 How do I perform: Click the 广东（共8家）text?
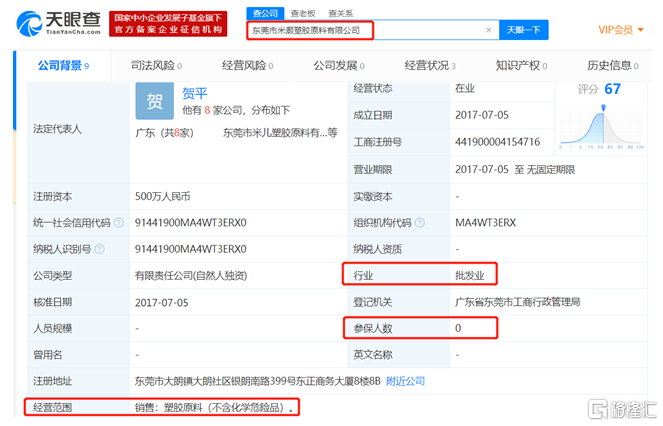(164, 133)
